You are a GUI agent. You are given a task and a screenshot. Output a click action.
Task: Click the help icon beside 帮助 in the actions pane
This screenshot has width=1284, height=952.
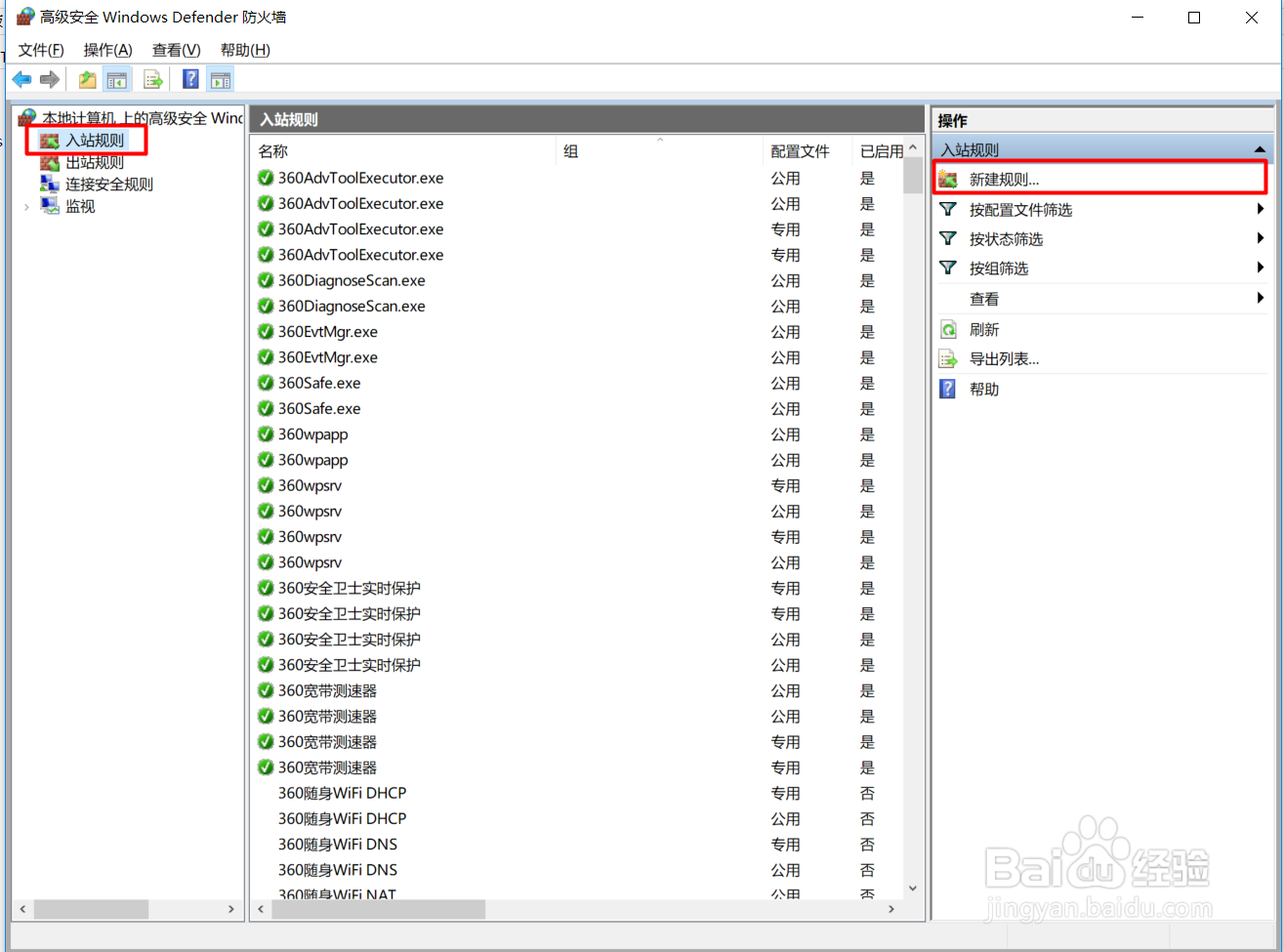tap(948, 389)
